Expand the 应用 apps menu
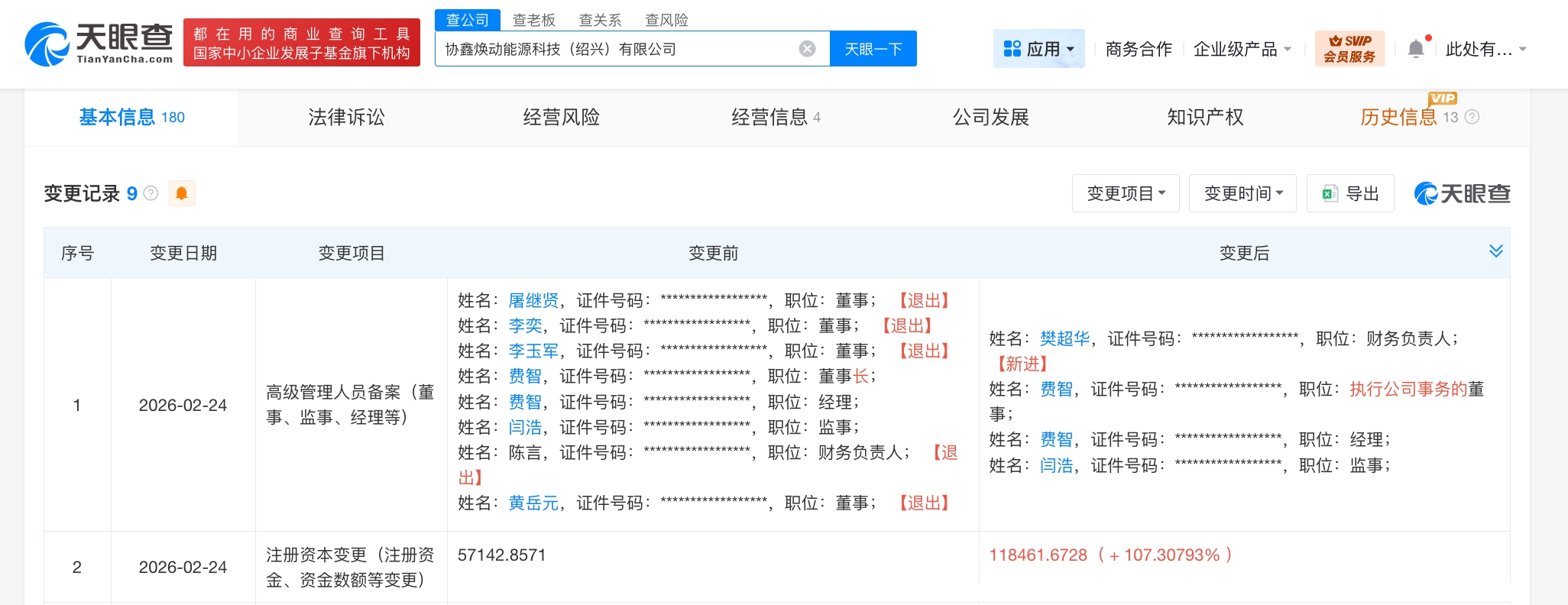 (x=1038, y=49)
